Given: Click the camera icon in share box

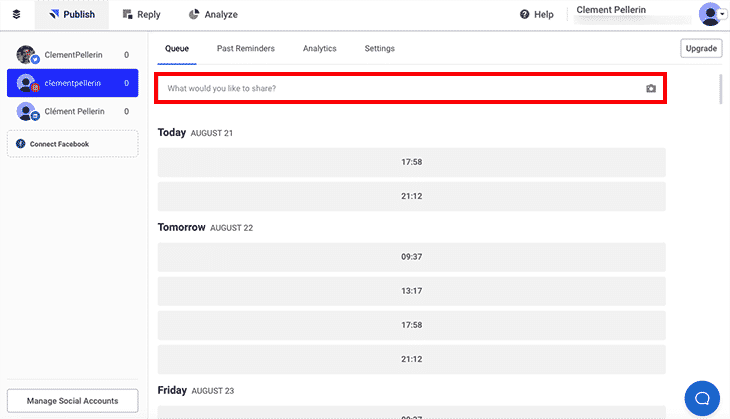Looking at the screenshot, I should coord(651,89).
